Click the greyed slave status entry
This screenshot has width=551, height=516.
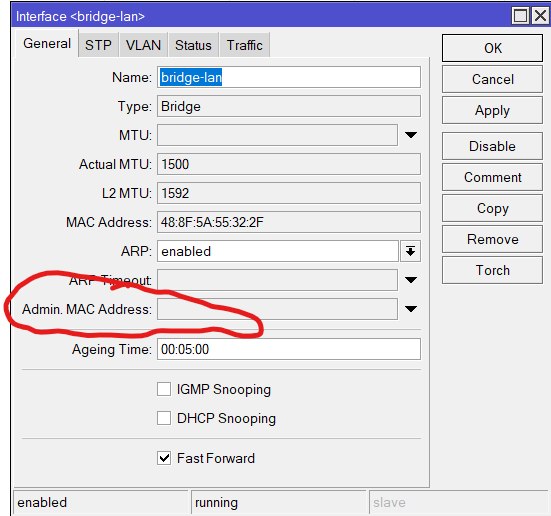click(x=458, y=503)
